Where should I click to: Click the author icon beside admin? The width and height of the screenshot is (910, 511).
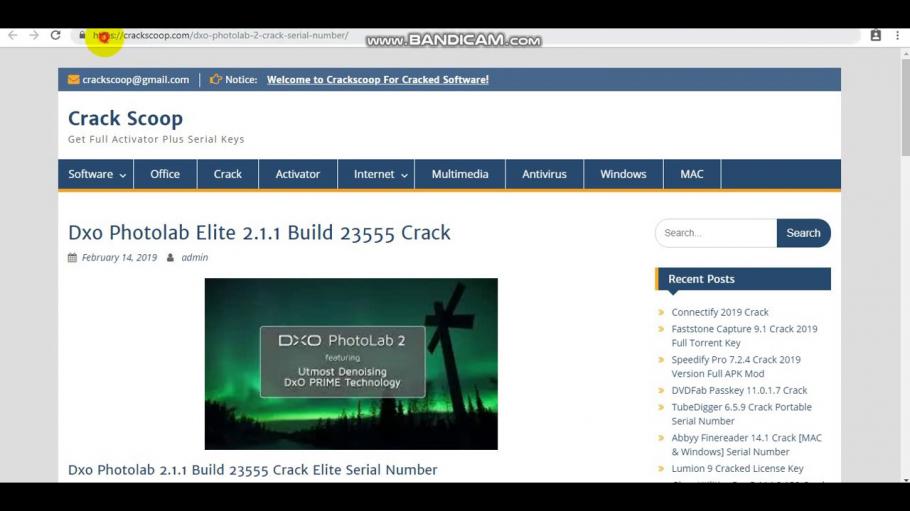point(170,257)
